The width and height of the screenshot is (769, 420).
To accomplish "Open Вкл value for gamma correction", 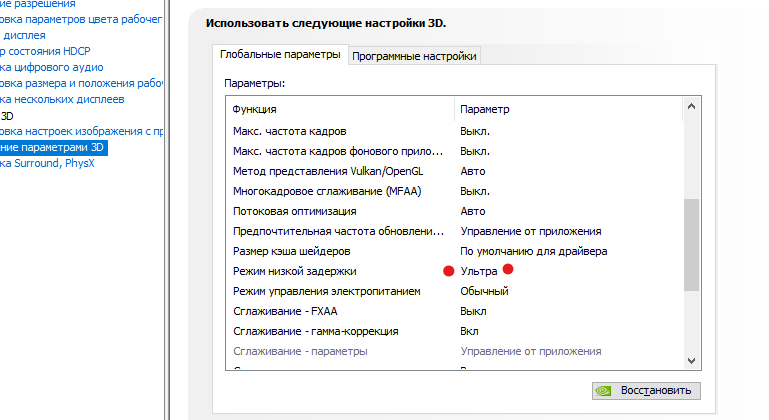I will pyautogui.click(x=469, y=332).
